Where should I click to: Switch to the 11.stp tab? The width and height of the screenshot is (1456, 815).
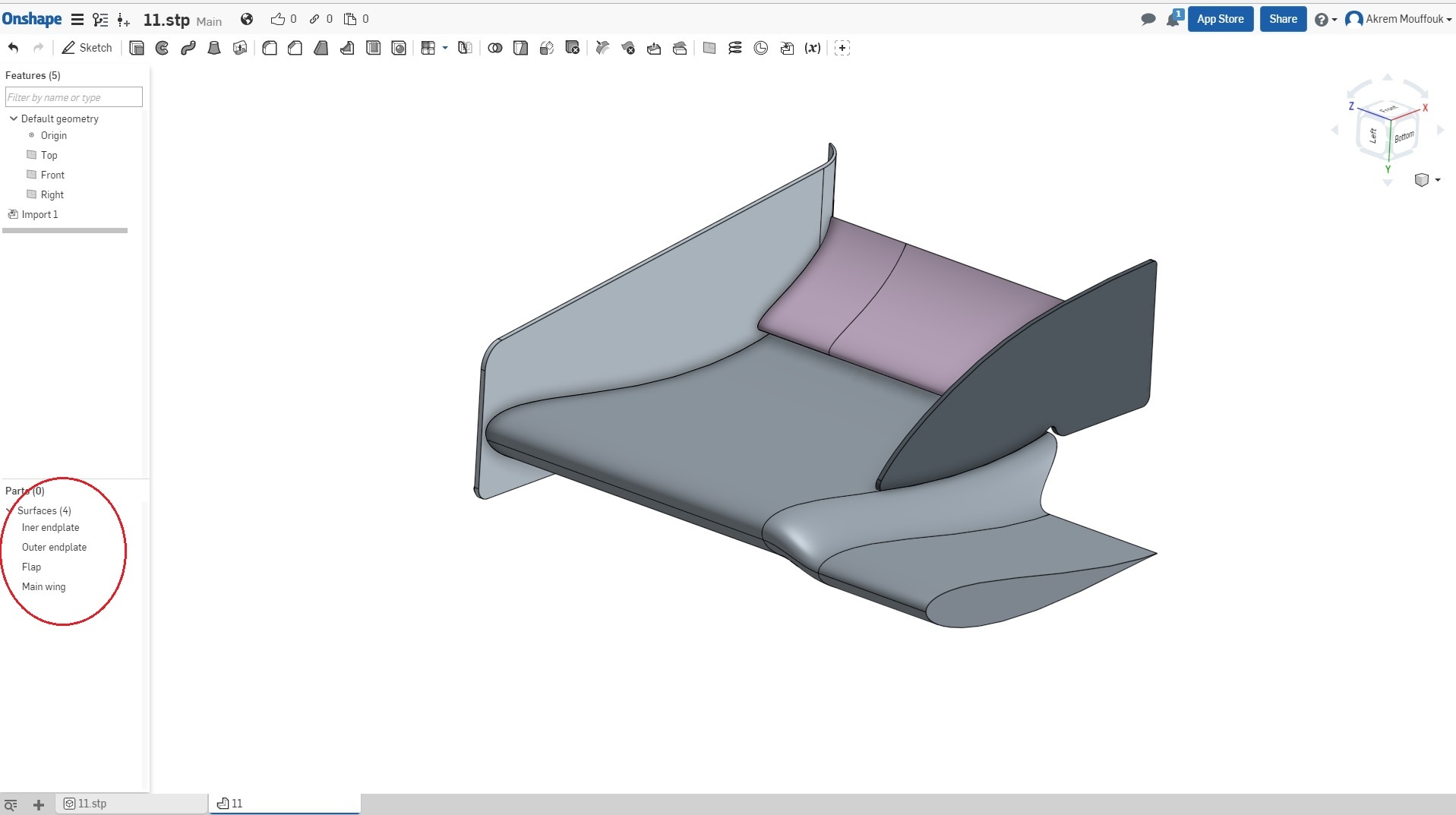[92, 804]
